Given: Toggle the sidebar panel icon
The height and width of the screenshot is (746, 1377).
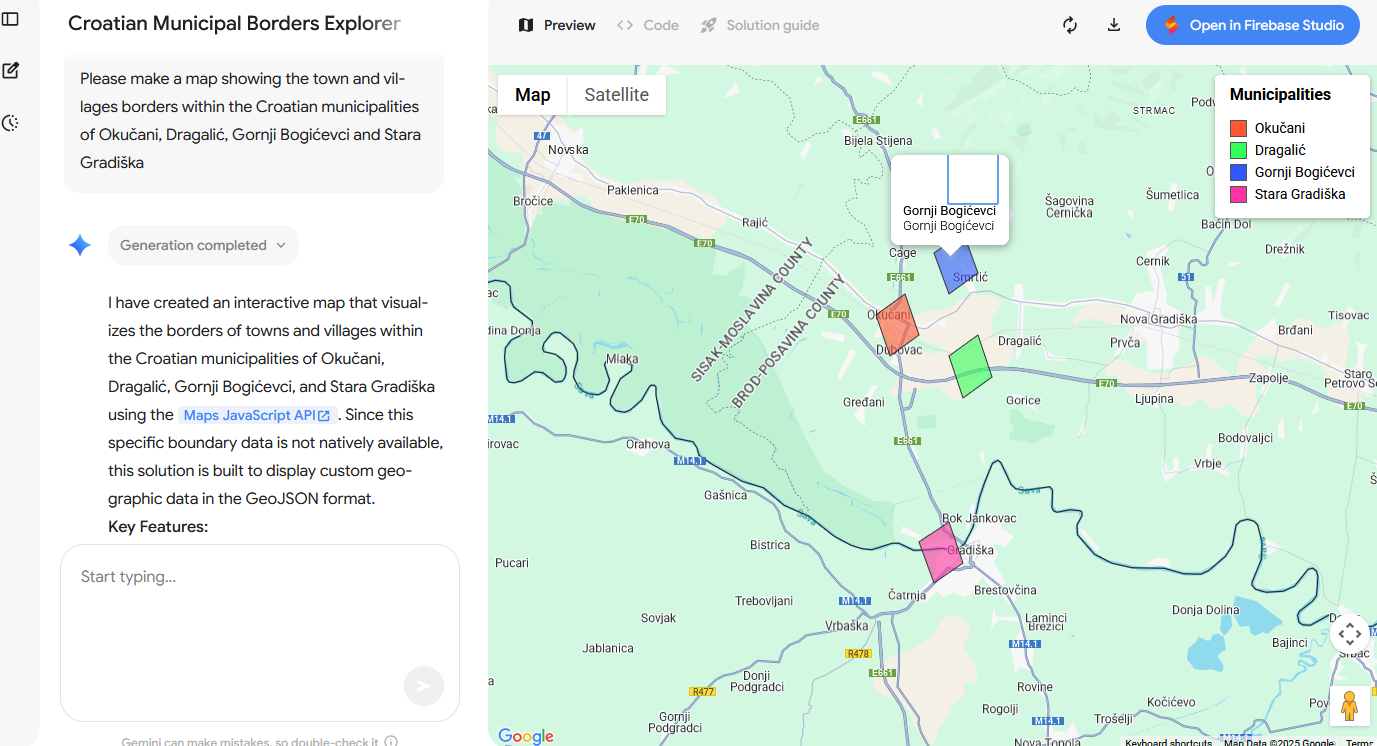Looking at the screenshot, I should 11,20.
